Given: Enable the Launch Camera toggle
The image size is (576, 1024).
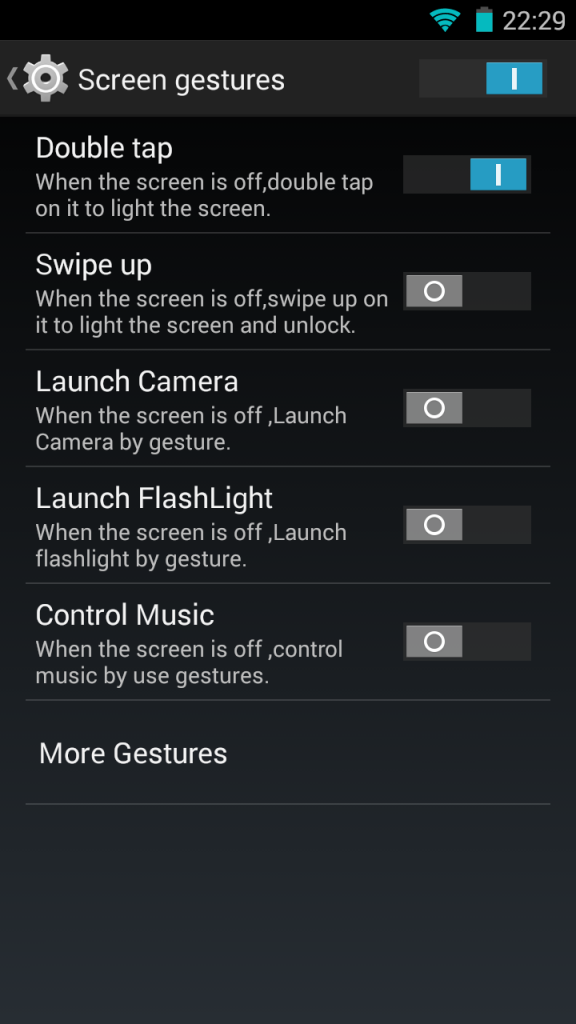Looking at the screenshot, I should (466, 408).
